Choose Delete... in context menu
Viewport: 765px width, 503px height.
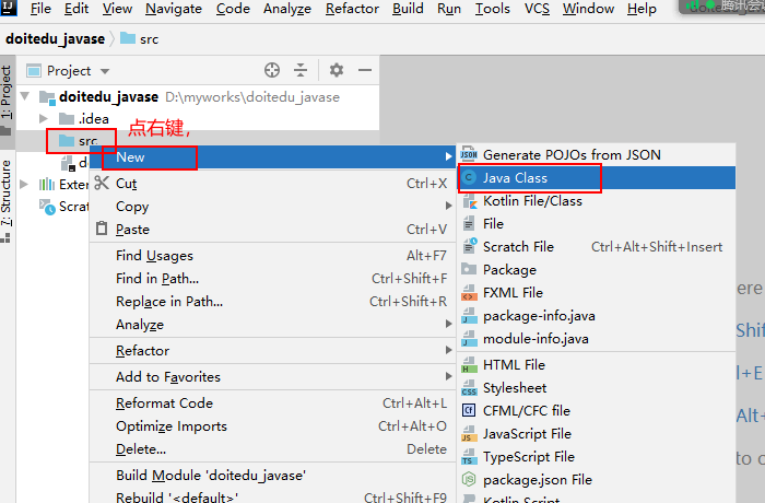[x=272, y=449]
